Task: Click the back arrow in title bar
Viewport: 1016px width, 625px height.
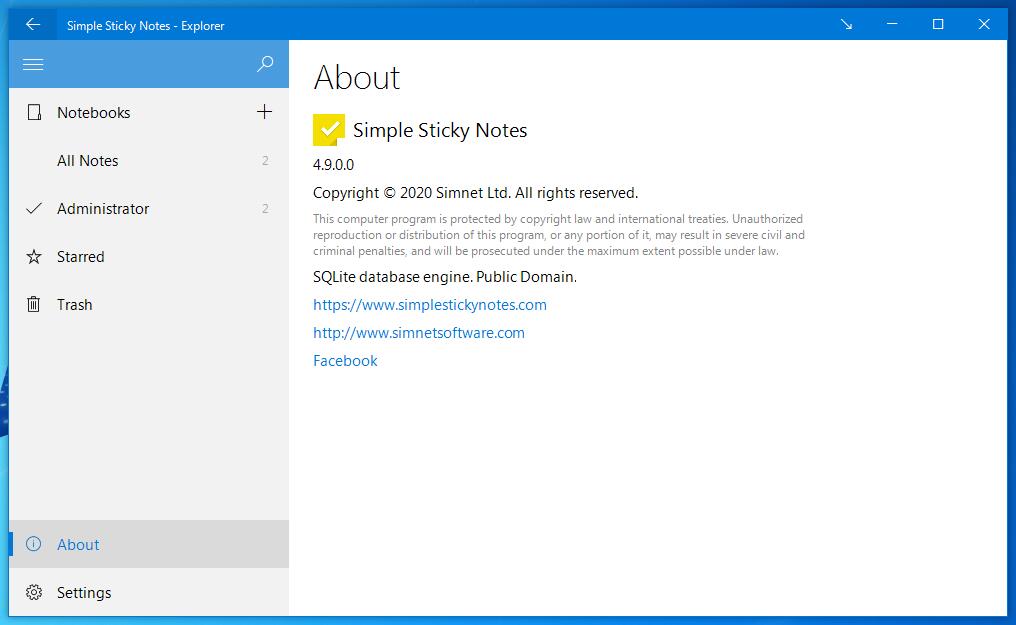Action: pos(33,25)
